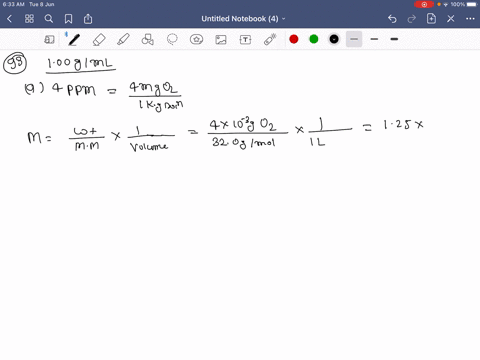The height and width of the screenshot is (360, 480).
Task: Add a new page
Action: click(x=431, y=19)
